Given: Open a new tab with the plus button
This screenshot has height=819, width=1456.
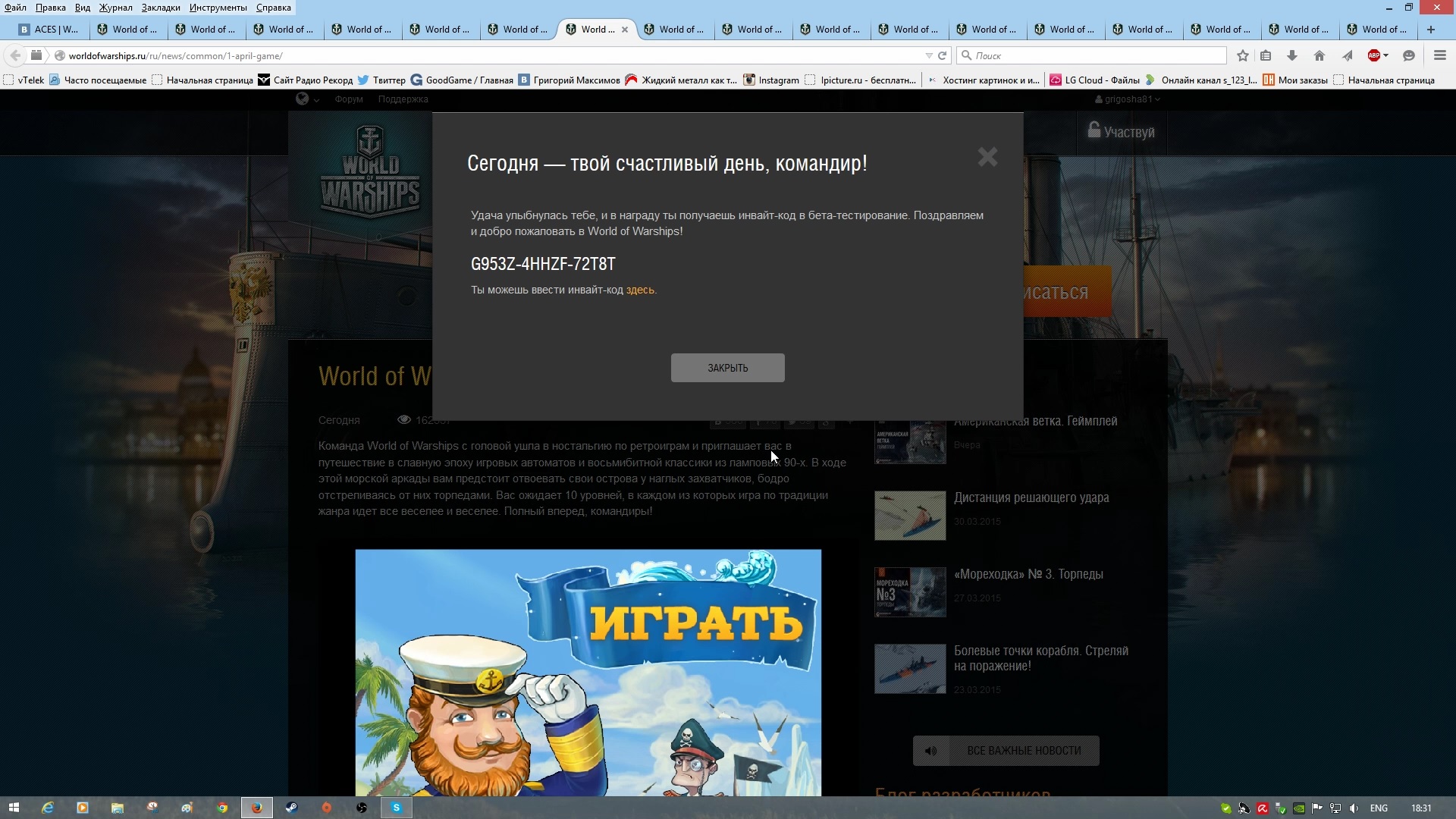Looking at the screenshot, I should point(1430,30).
